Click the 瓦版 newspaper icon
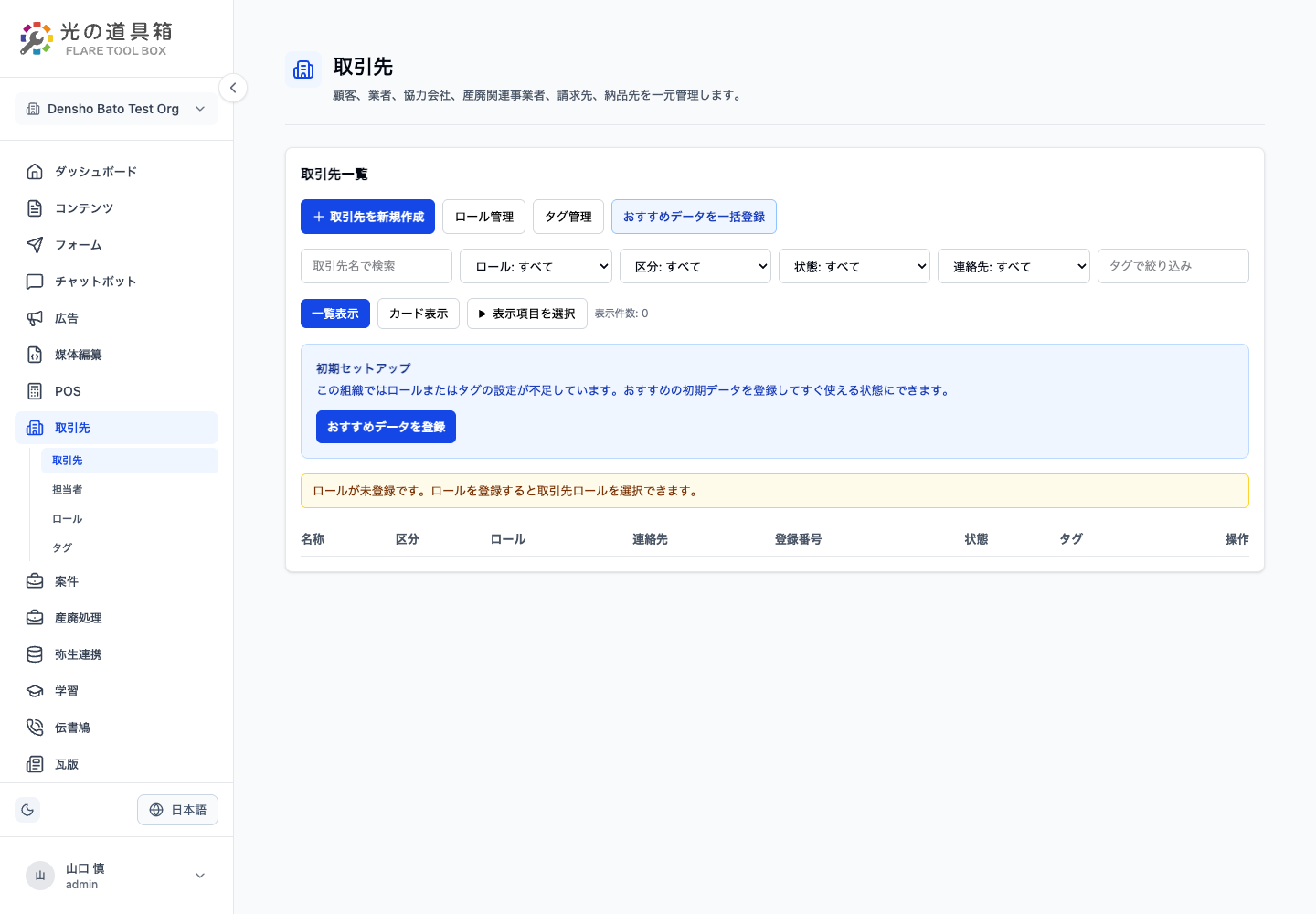1316x914 pixels. click(35, 764)
